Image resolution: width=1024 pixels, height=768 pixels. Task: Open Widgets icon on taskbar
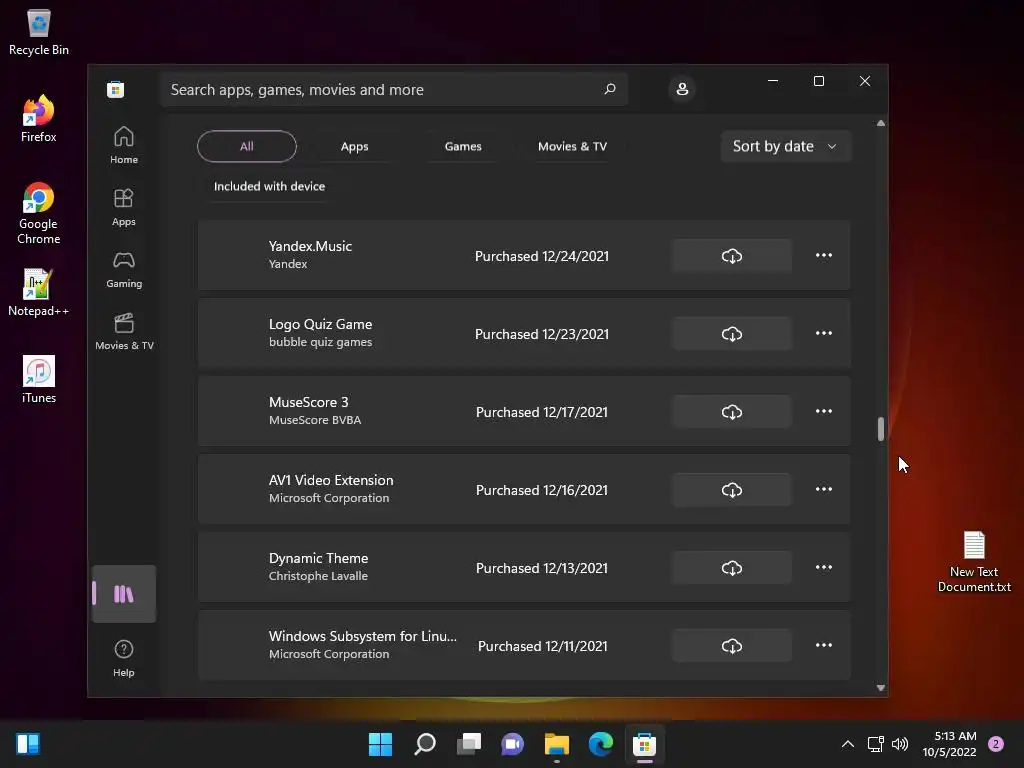click(x=28, y=744)
